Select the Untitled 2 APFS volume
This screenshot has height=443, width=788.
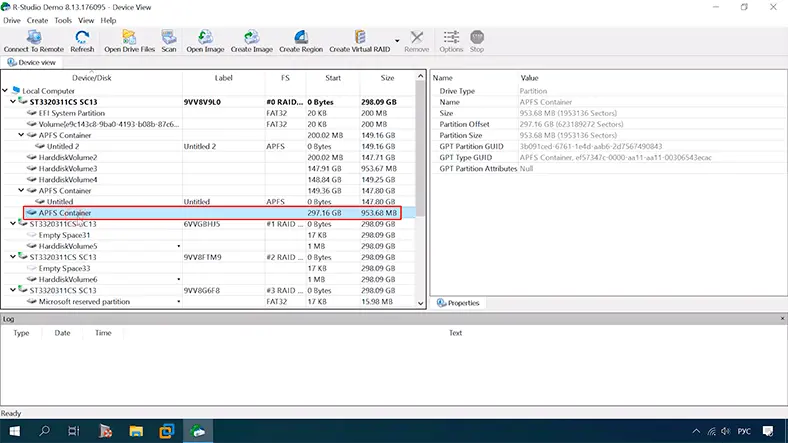(208, 146)
